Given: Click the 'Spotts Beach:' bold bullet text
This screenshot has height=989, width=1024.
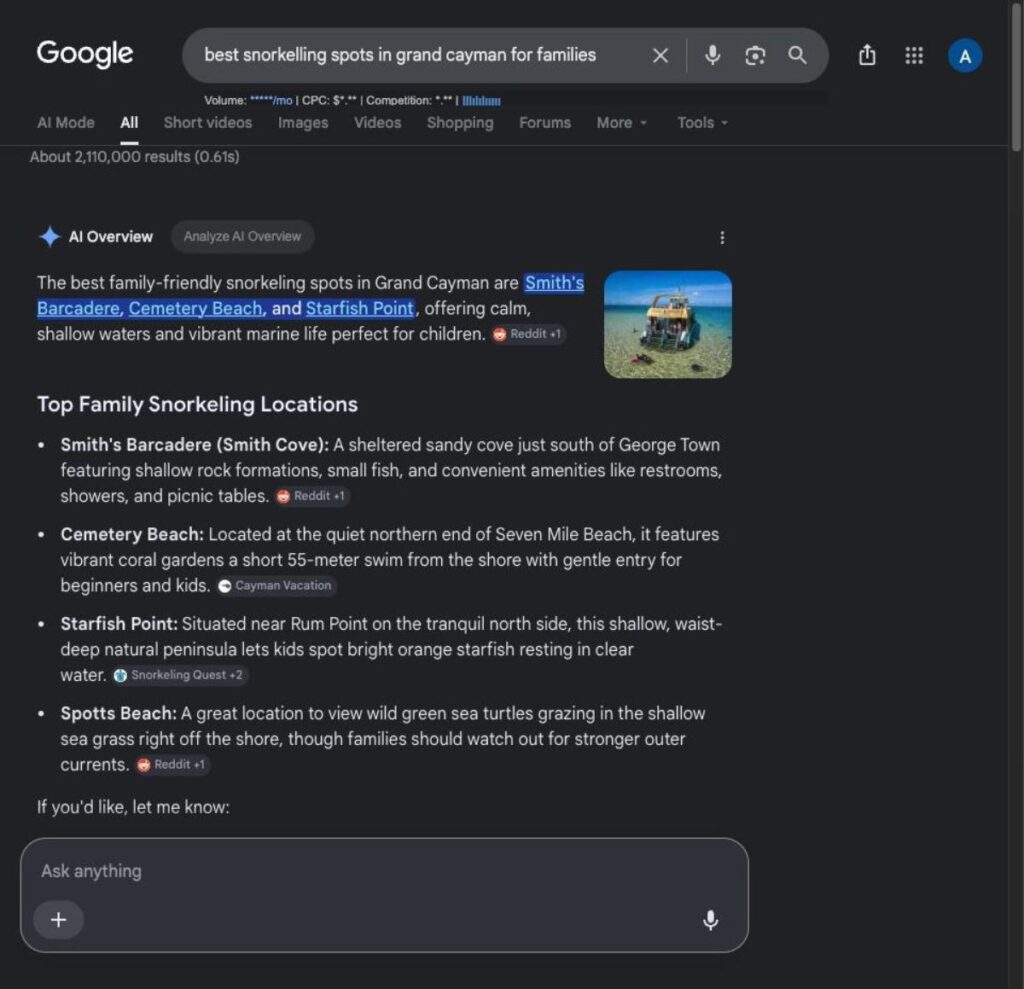Looking at the screenshot, I should click(x=118, y=713).
